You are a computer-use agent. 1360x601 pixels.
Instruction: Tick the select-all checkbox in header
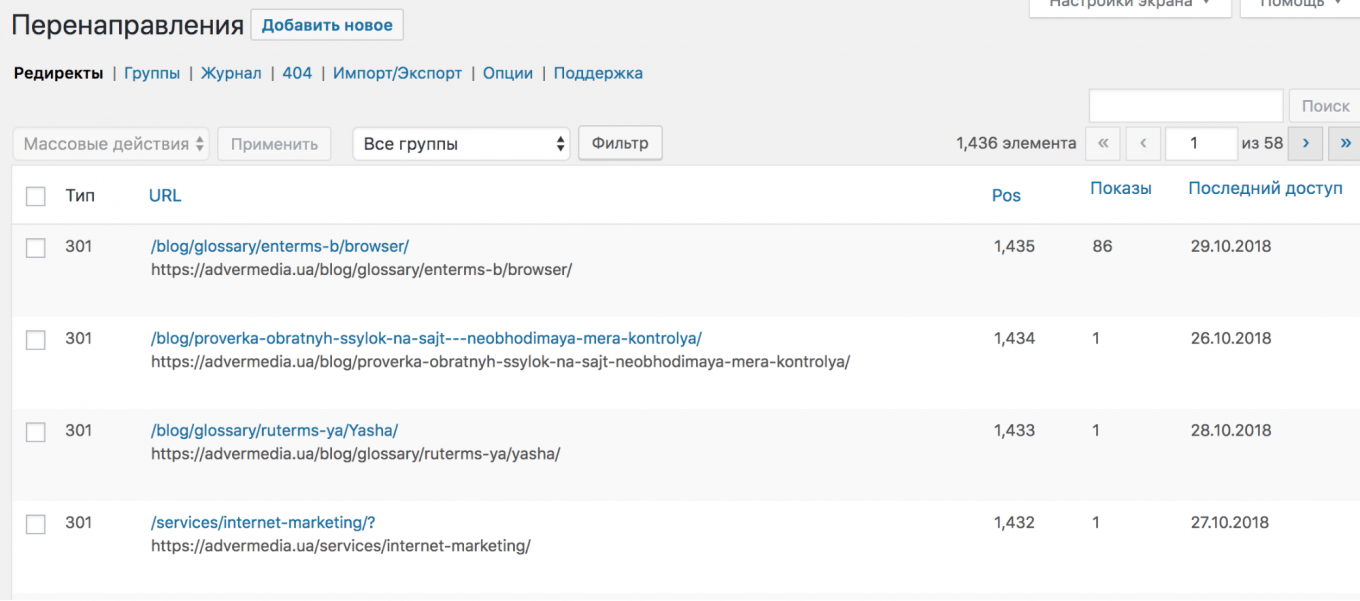tap(36, 196)
